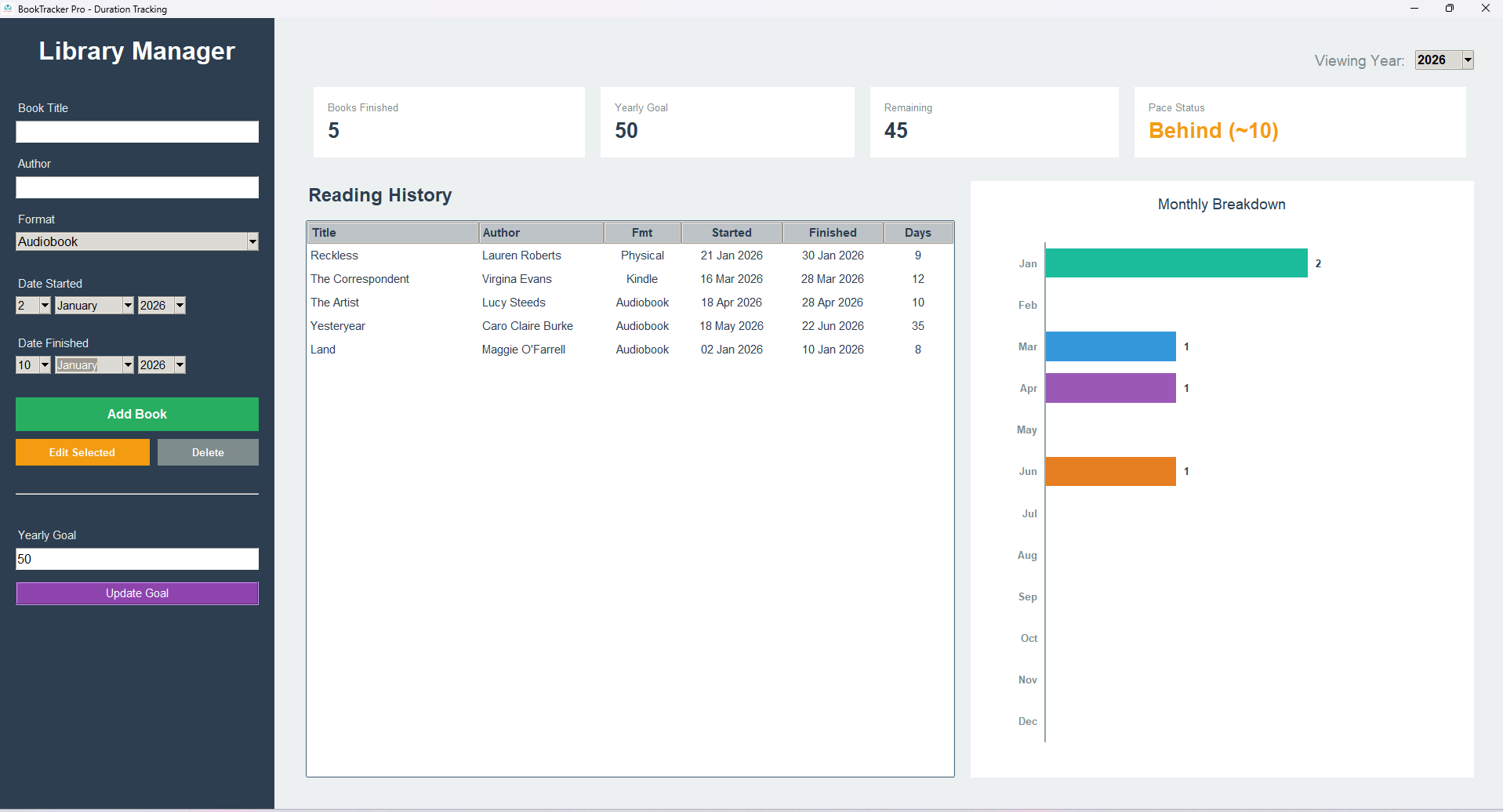Select The Artist book row
The width and height of the screenshot is (1503, 812).
pyautogui.click(x=630, y=303)
